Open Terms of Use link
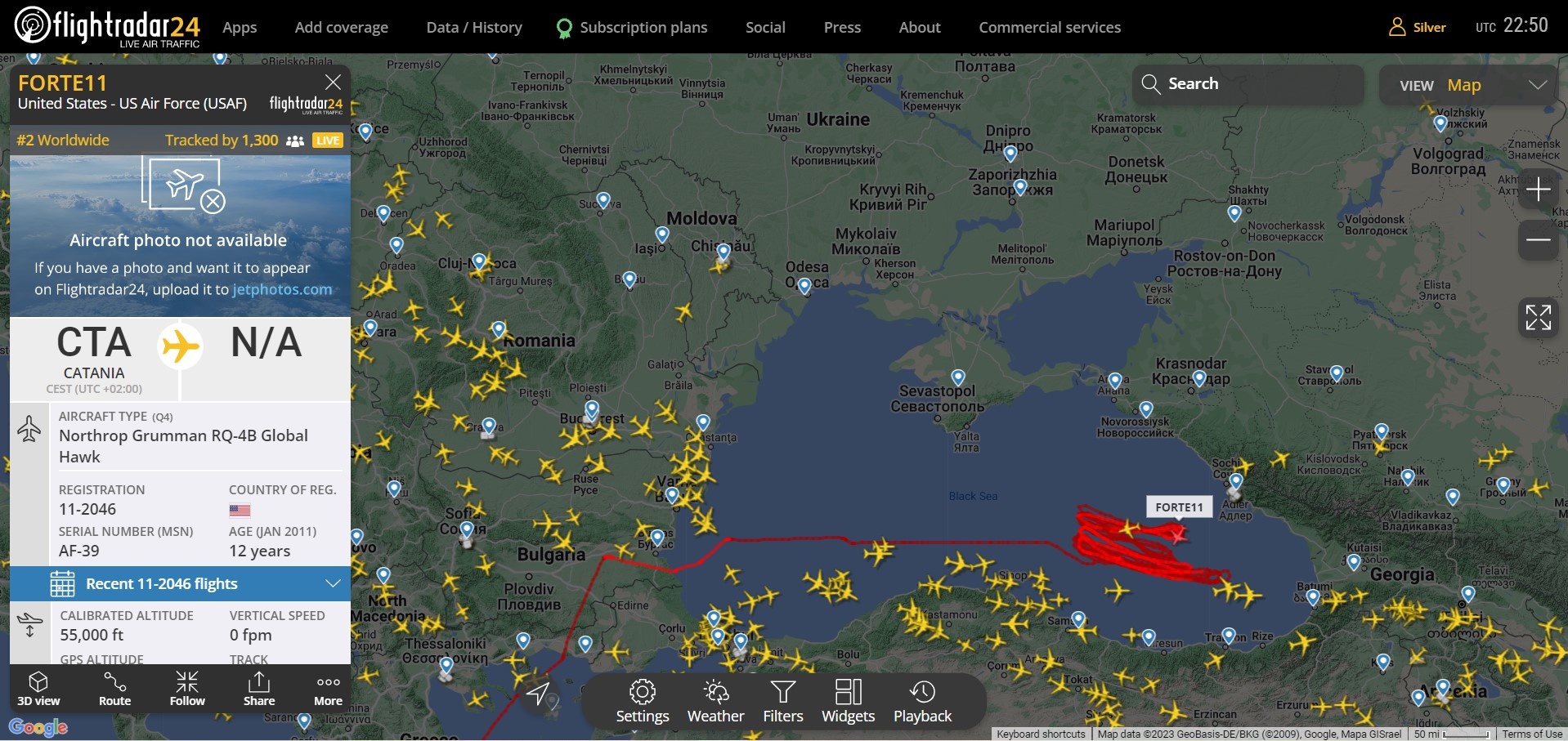The image size is (1568, 741). coord(1532,734)
